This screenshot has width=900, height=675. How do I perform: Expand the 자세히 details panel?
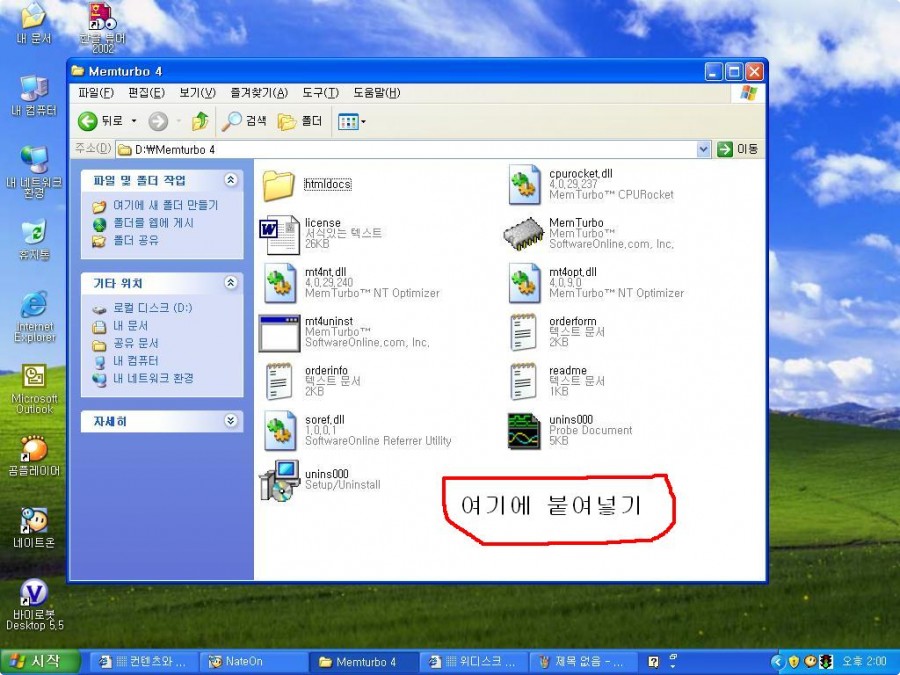coord(231,421)
